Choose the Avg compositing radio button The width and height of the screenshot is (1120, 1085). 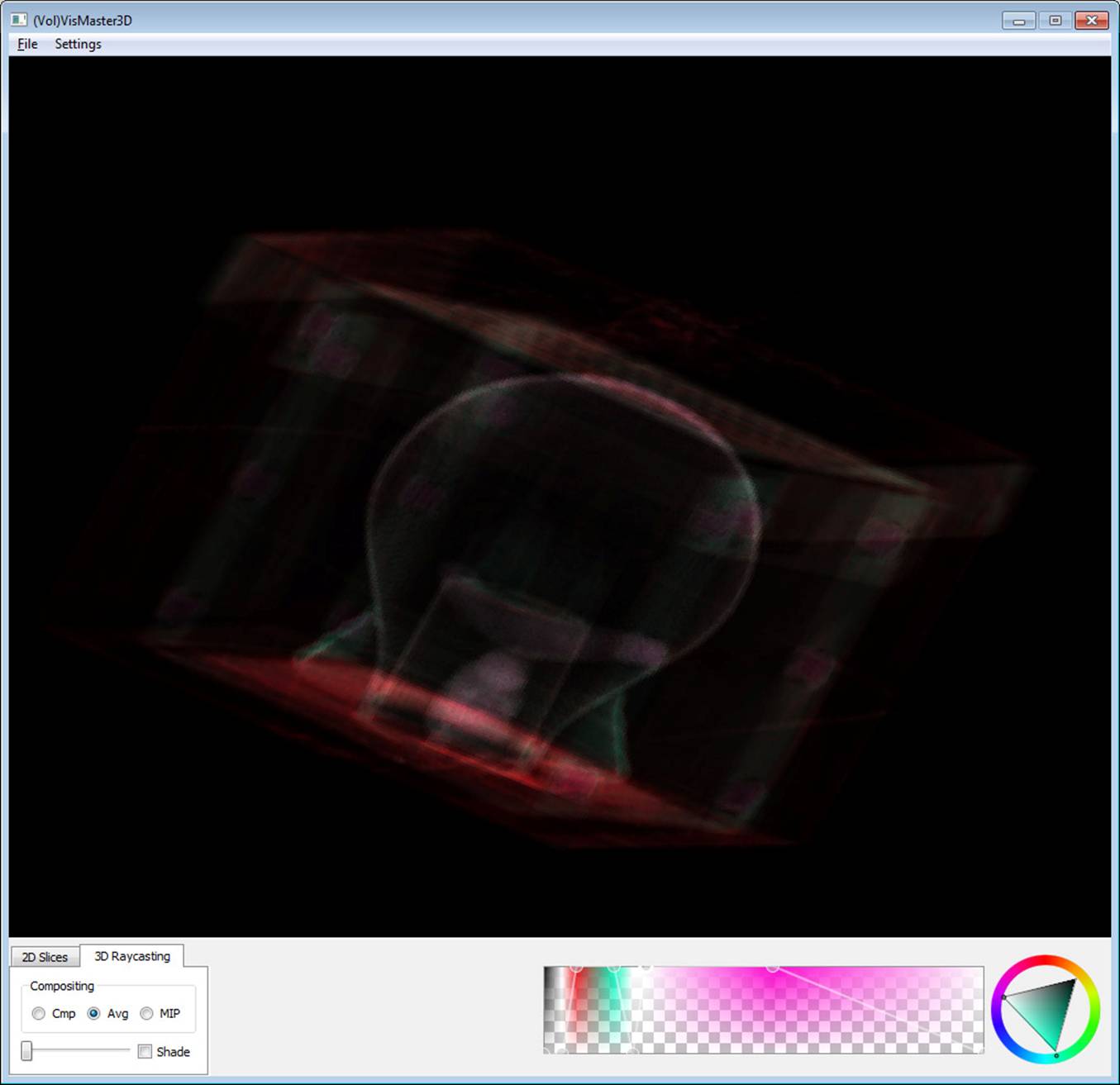[94, 1013]
